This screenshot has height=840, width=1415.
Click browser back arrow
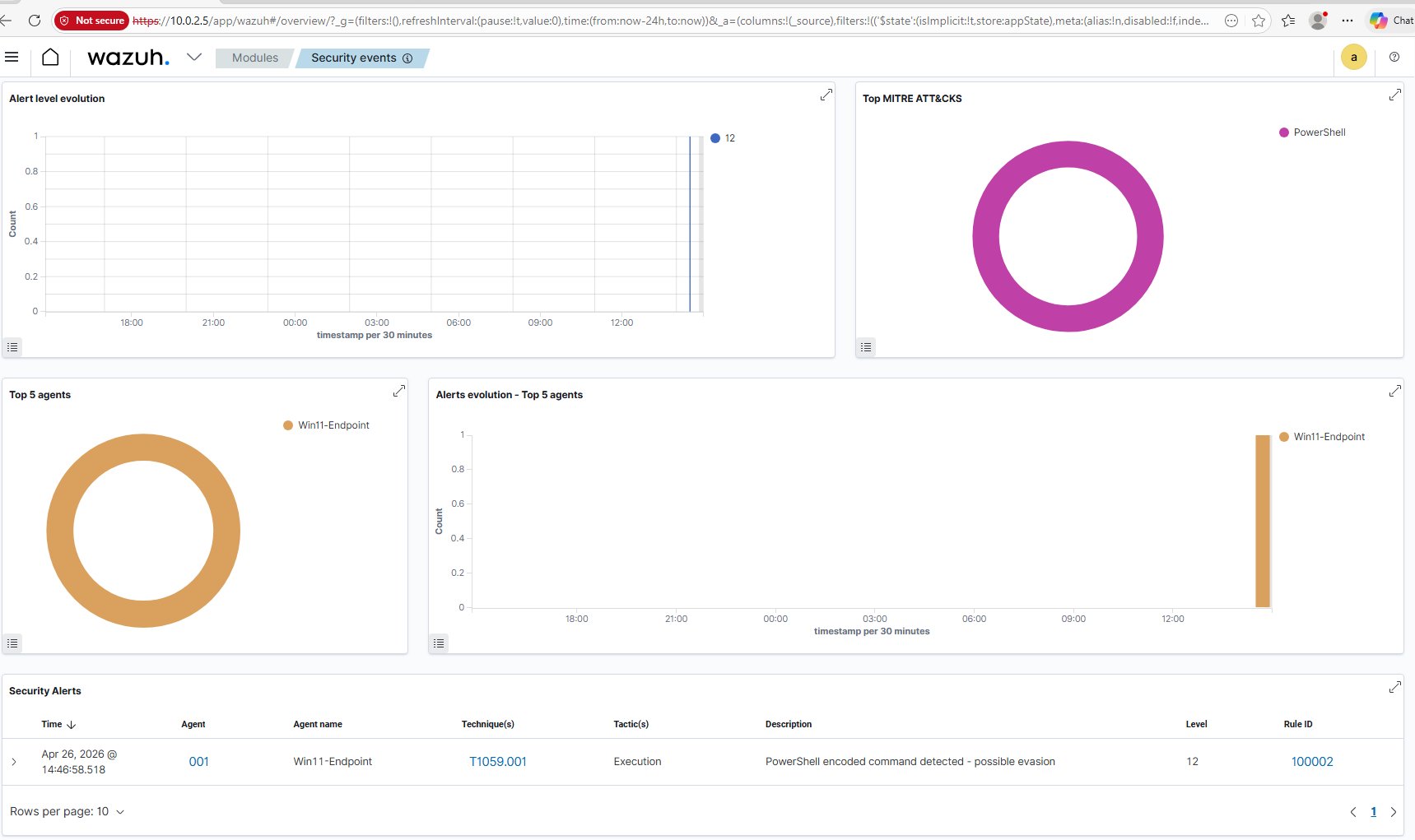(7, 21)
